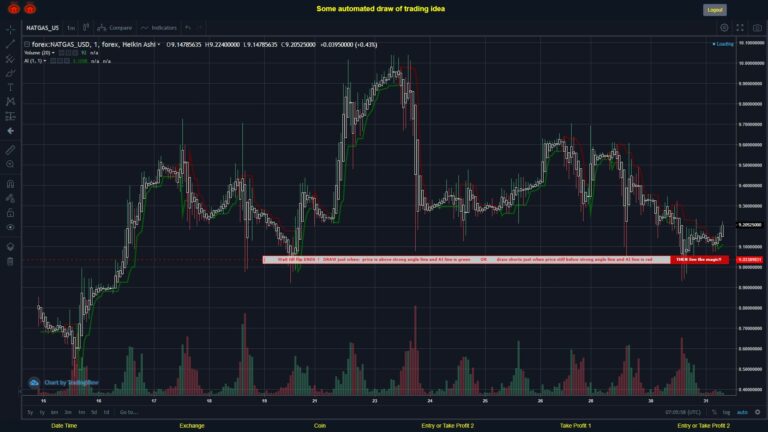This screenshot has height=432, width=768.
Task: Open the object tree panel icon
Action: (x=10, y=246)
